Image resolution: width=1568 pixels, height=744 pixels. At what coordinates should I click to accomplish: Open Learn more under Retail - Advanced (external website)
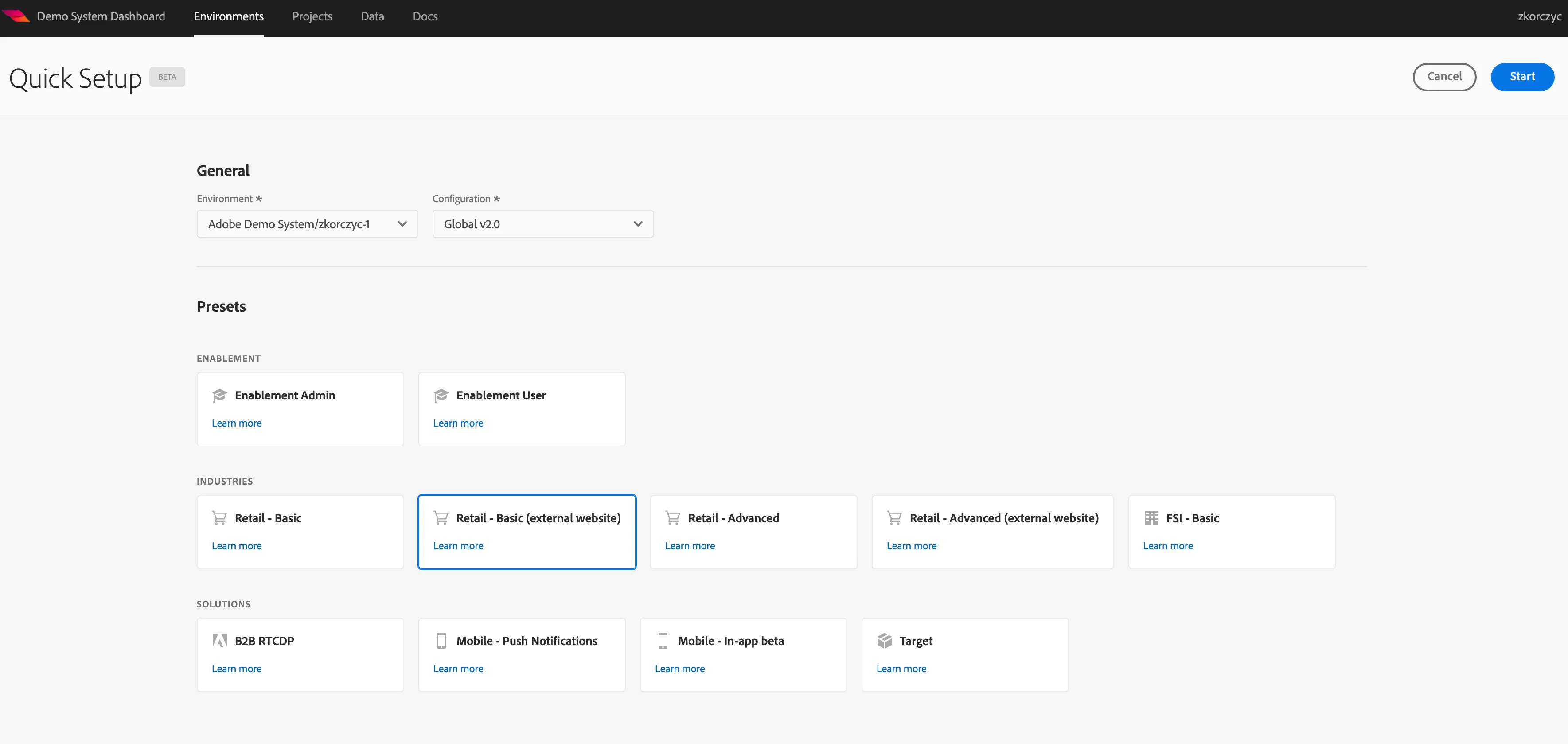click(912, 546)
